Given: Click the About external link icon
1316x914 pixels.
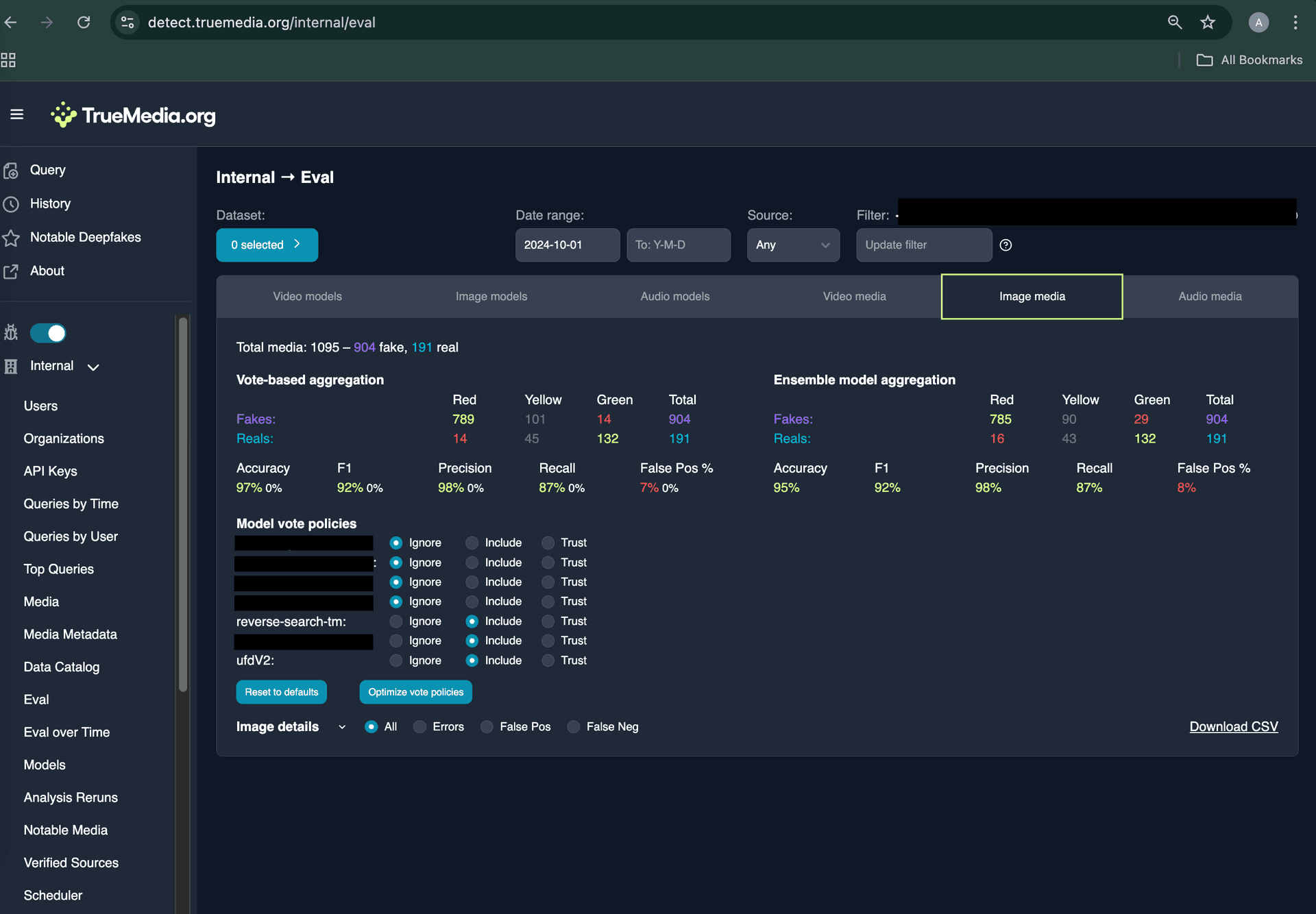Looking at the screenshot, I should click(10, 271).
